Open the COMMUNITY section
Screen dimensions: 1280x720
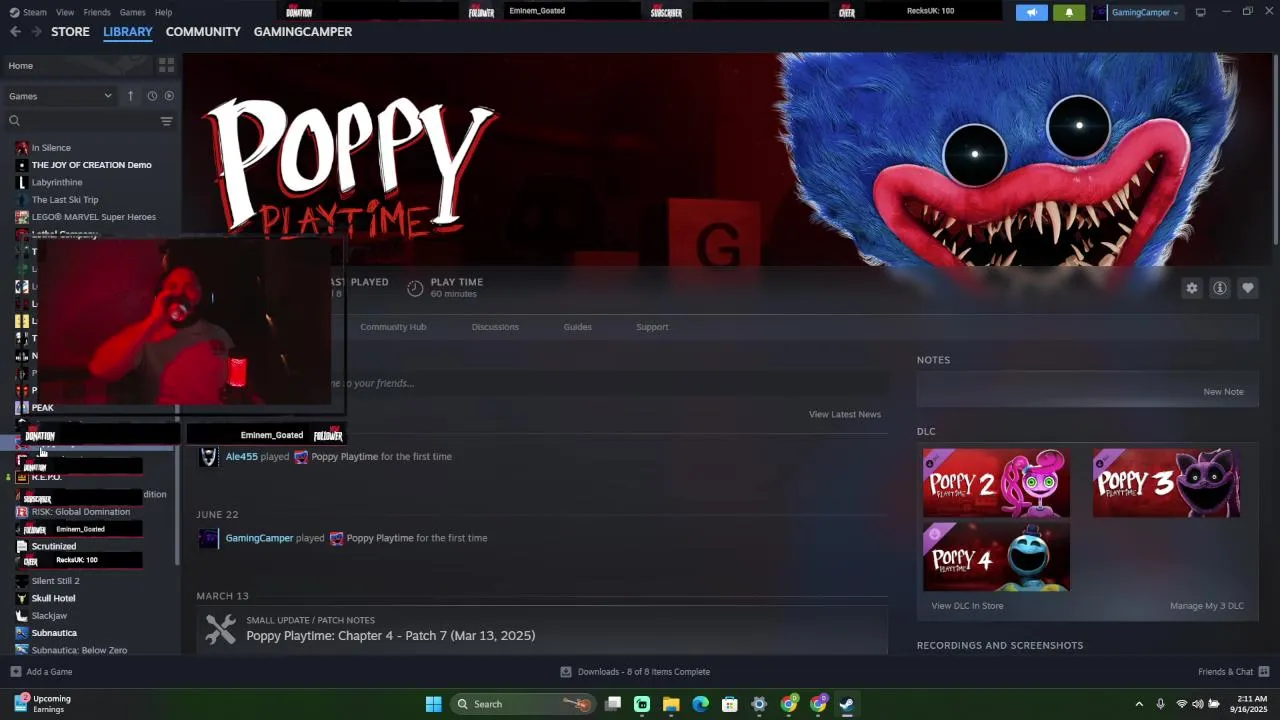pyautogui.click(x=203, y=32)
